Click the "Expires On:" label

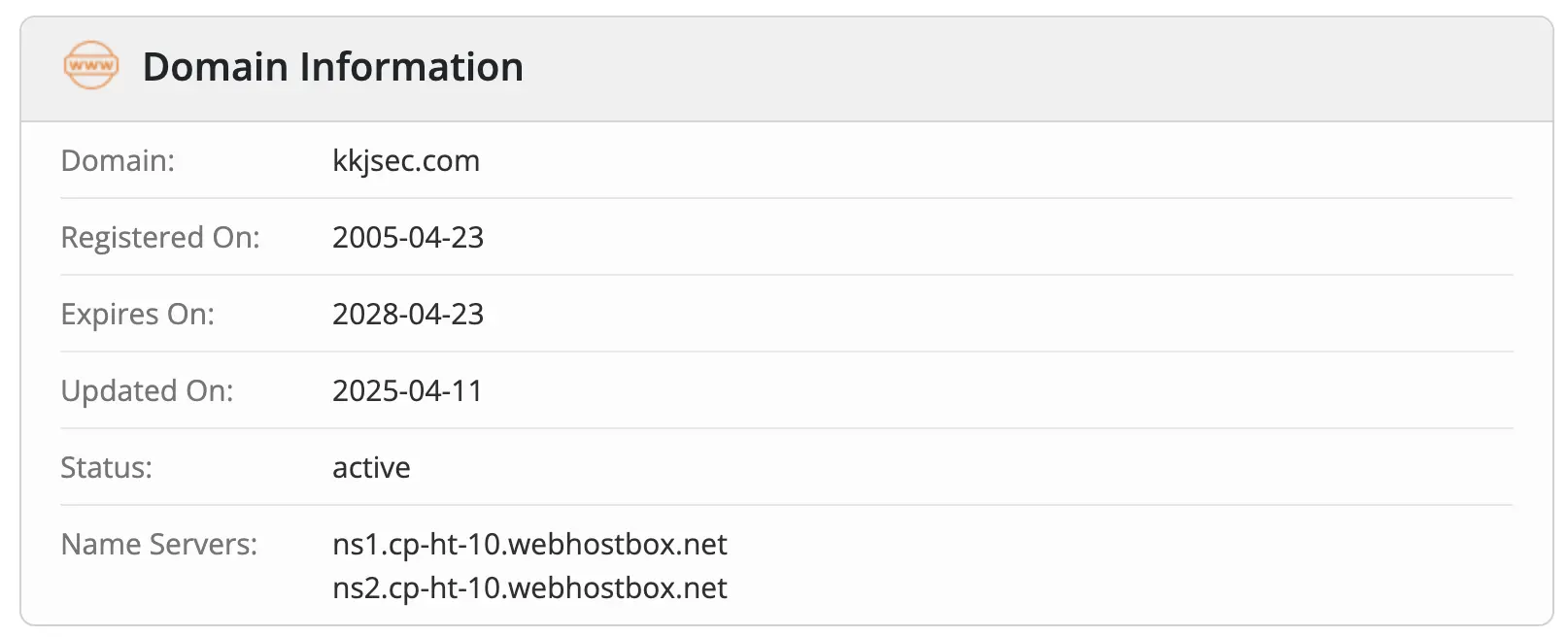pos(137,314)
